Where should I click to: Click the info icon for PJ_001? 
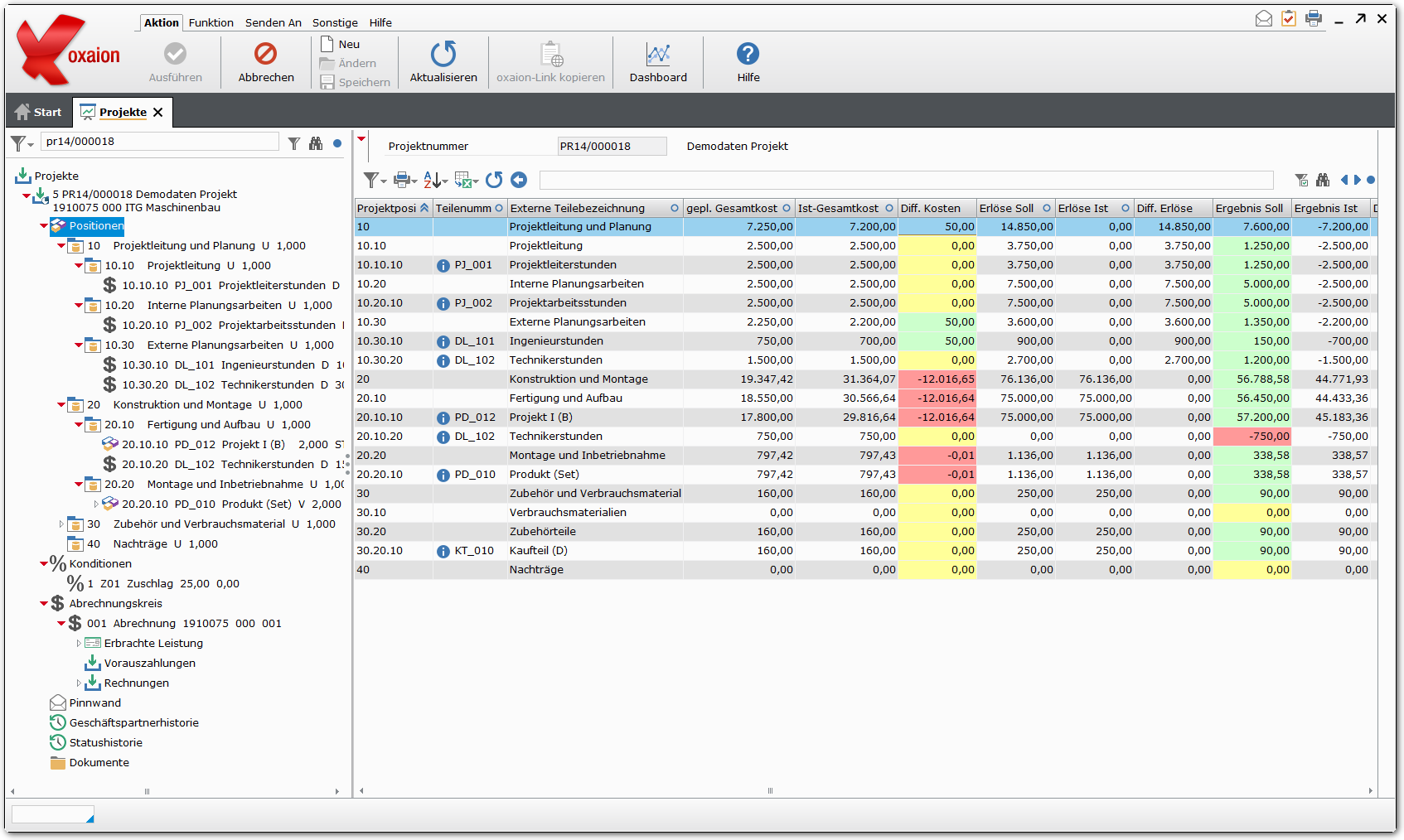443,266
